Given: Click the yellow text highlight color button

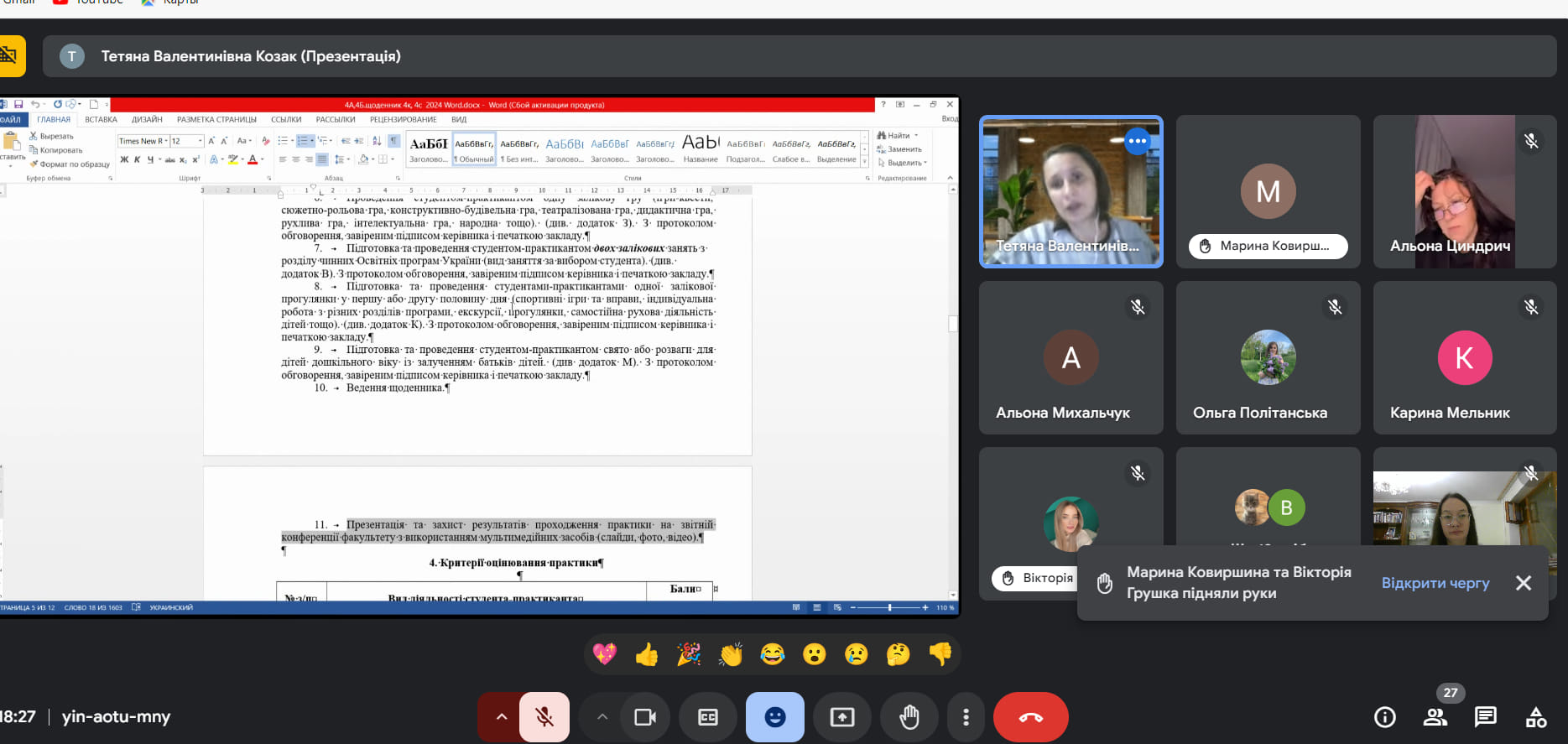Looking at the screenshot, I should tap(232, 159).
